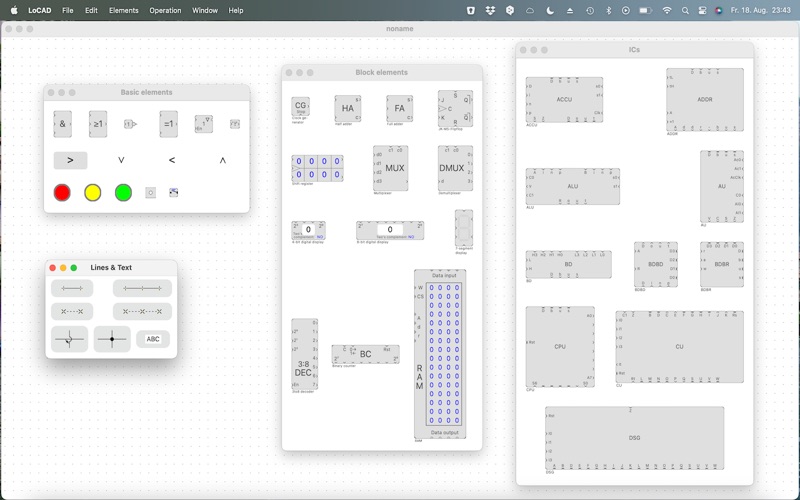Screen dimensions: 800x500
Task: Select the OR gate (≥1) element
Action: [x=98, y=124]
